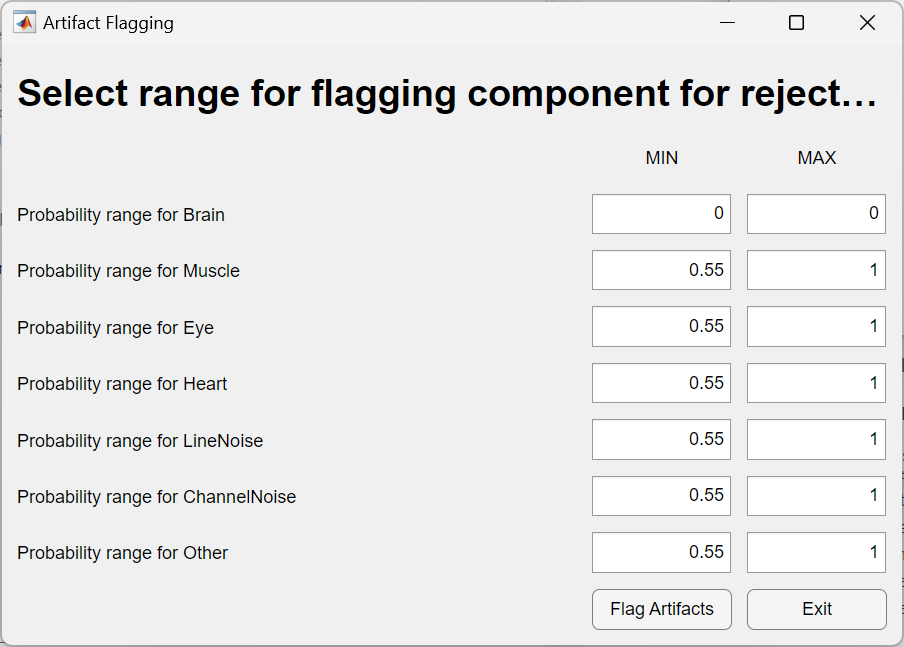904x647 pixels.
Task: Click the LineNoise MIN probability box
Action: coord(661,439)
